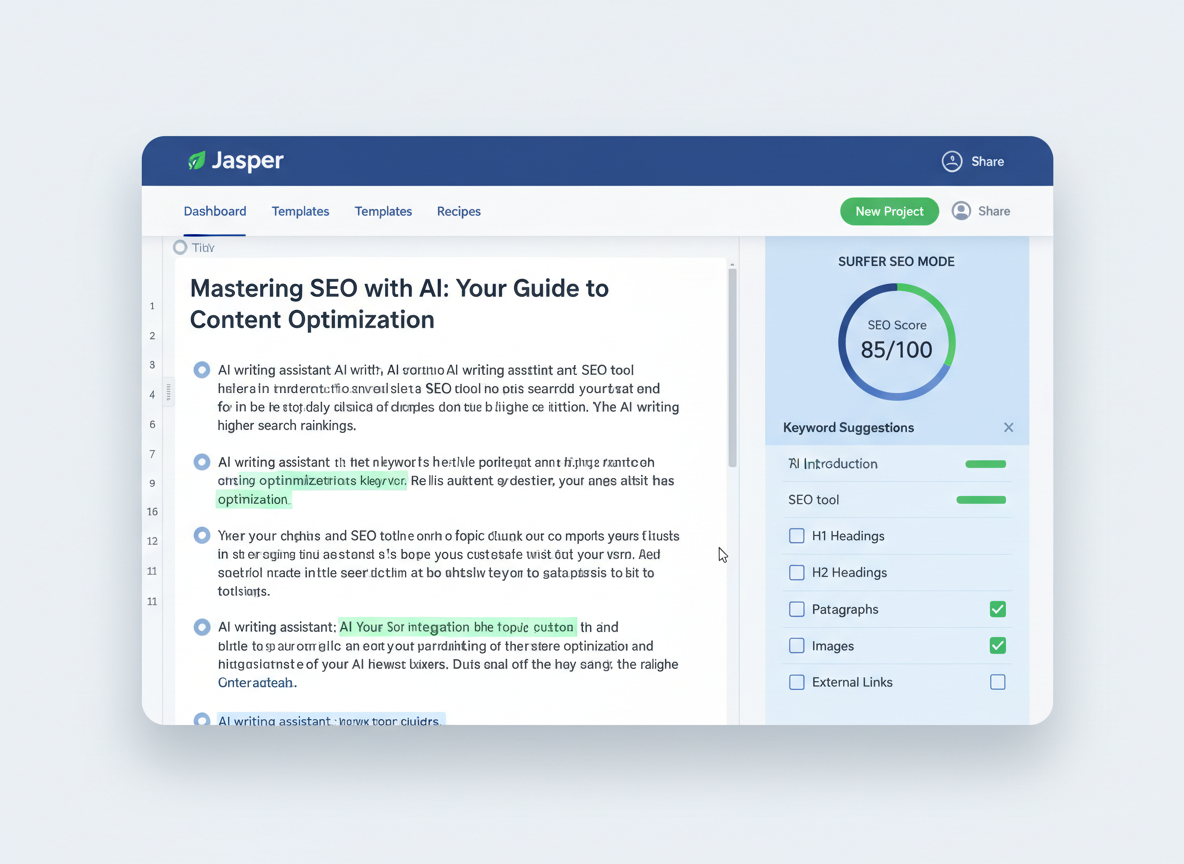Click the AI Introduction green progress bar
The width and height of the screenshot is (1184, 864).
point(985,464)
